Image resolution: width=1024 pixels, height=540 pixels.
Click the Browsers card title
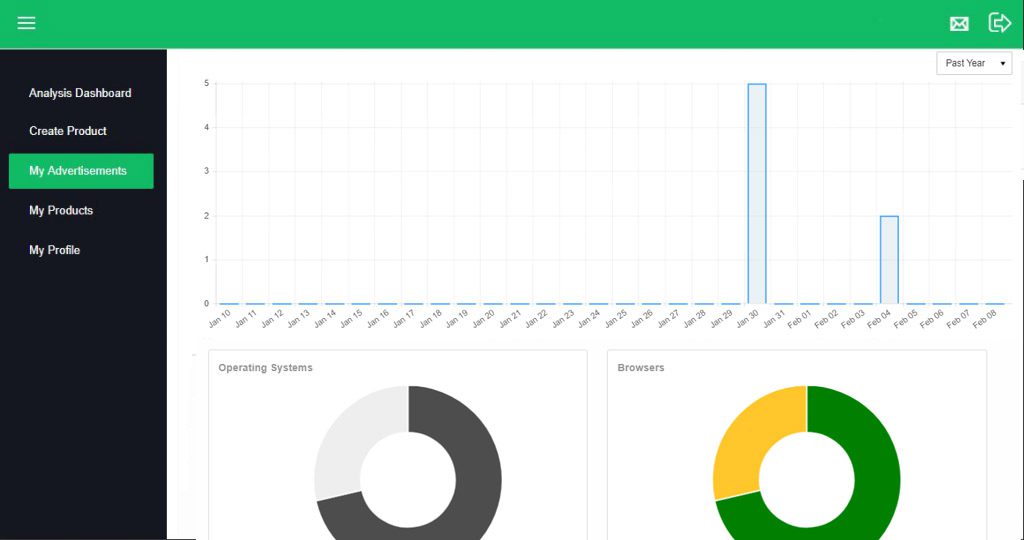click(x=641, y=368)
